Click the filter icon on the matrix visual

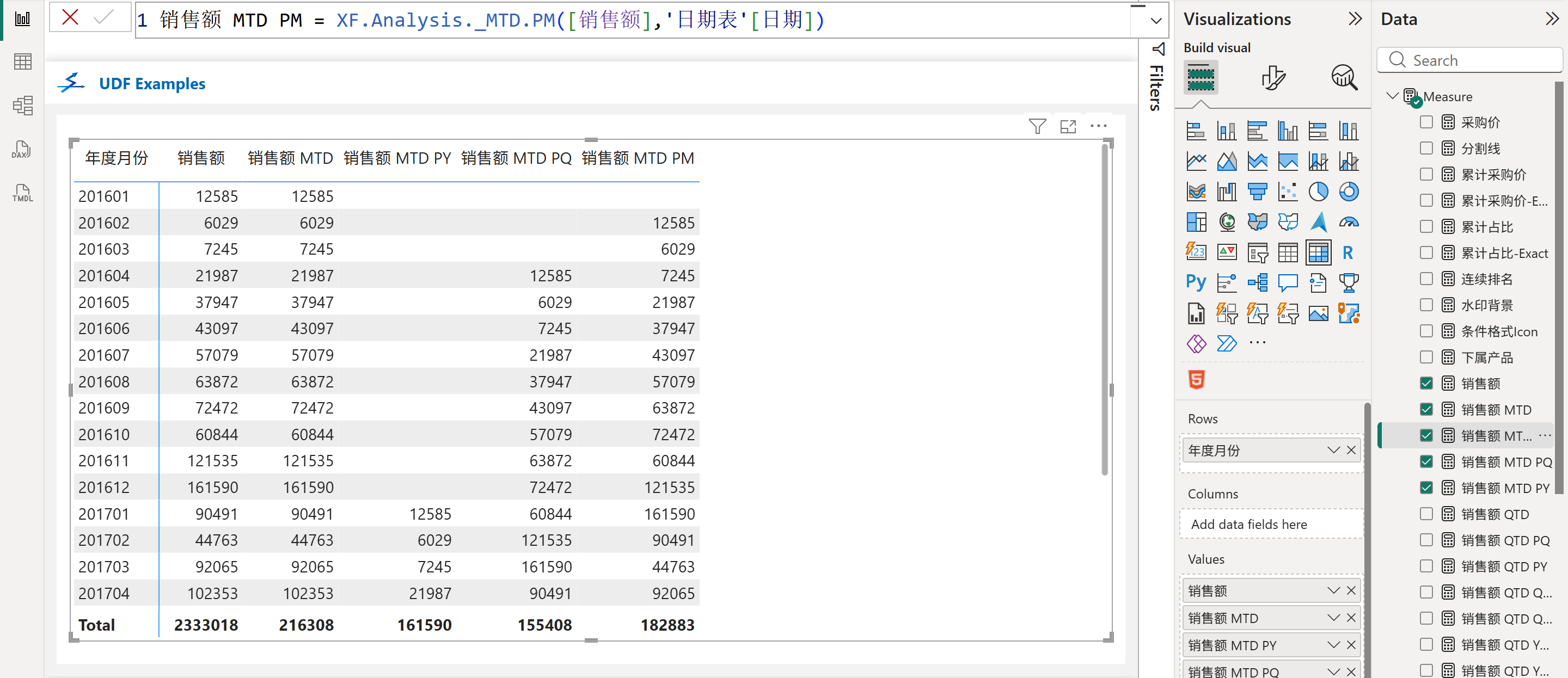pos(1037,126)
